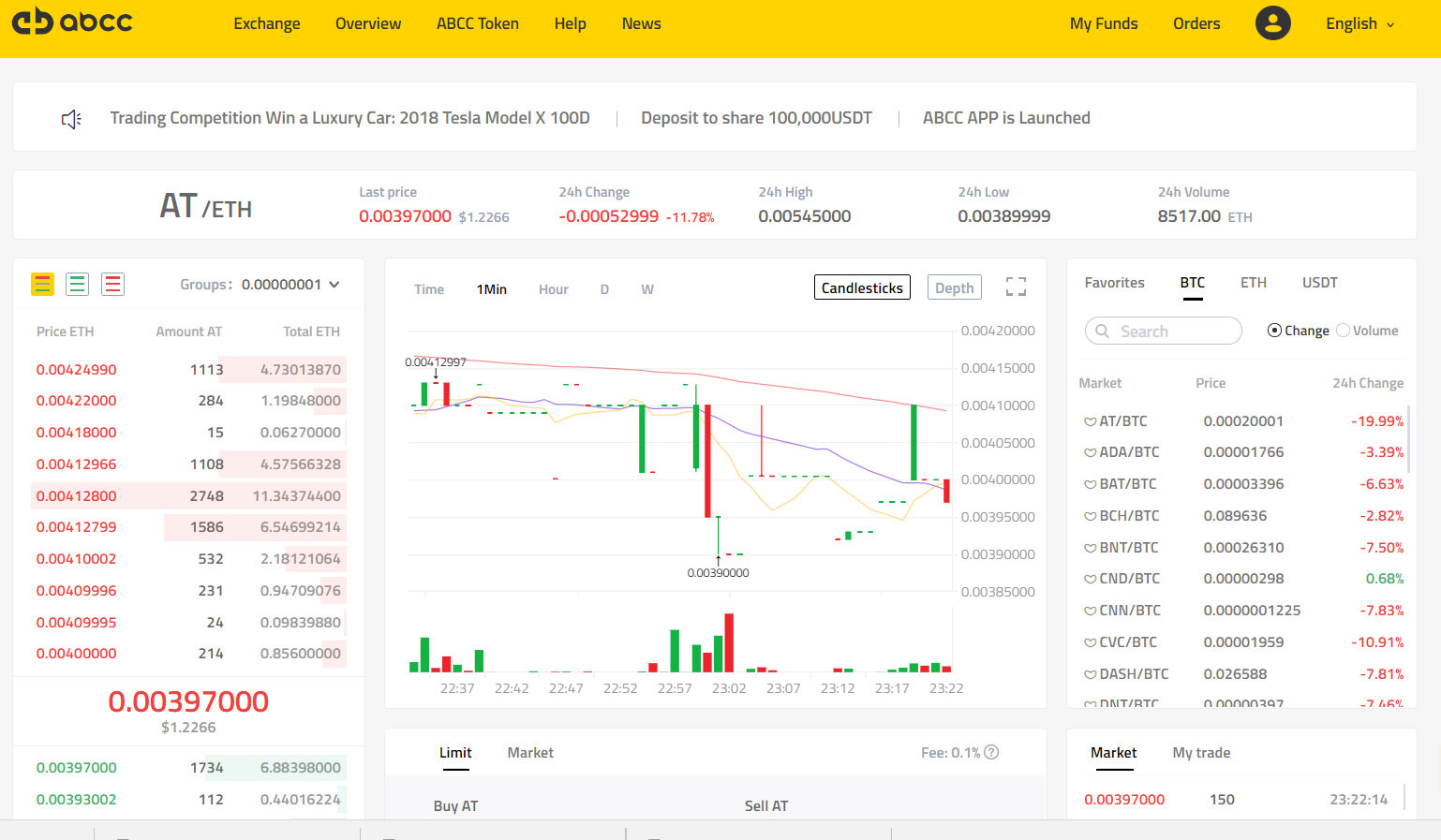Viewport: 1441px width, 840px height.
Task: Favorite the ADA/BTC market heart icon
Action: coord(1090,453)
